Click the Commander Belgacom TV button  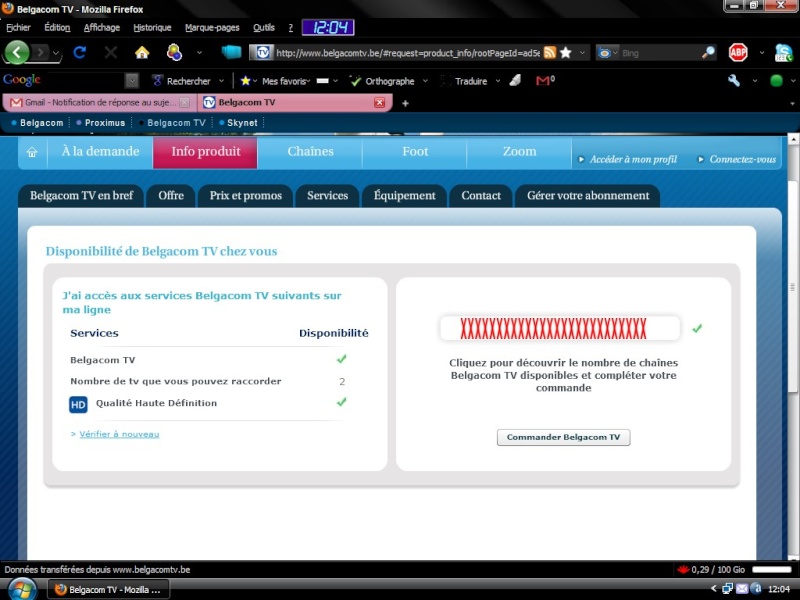(x=563, y=437)
